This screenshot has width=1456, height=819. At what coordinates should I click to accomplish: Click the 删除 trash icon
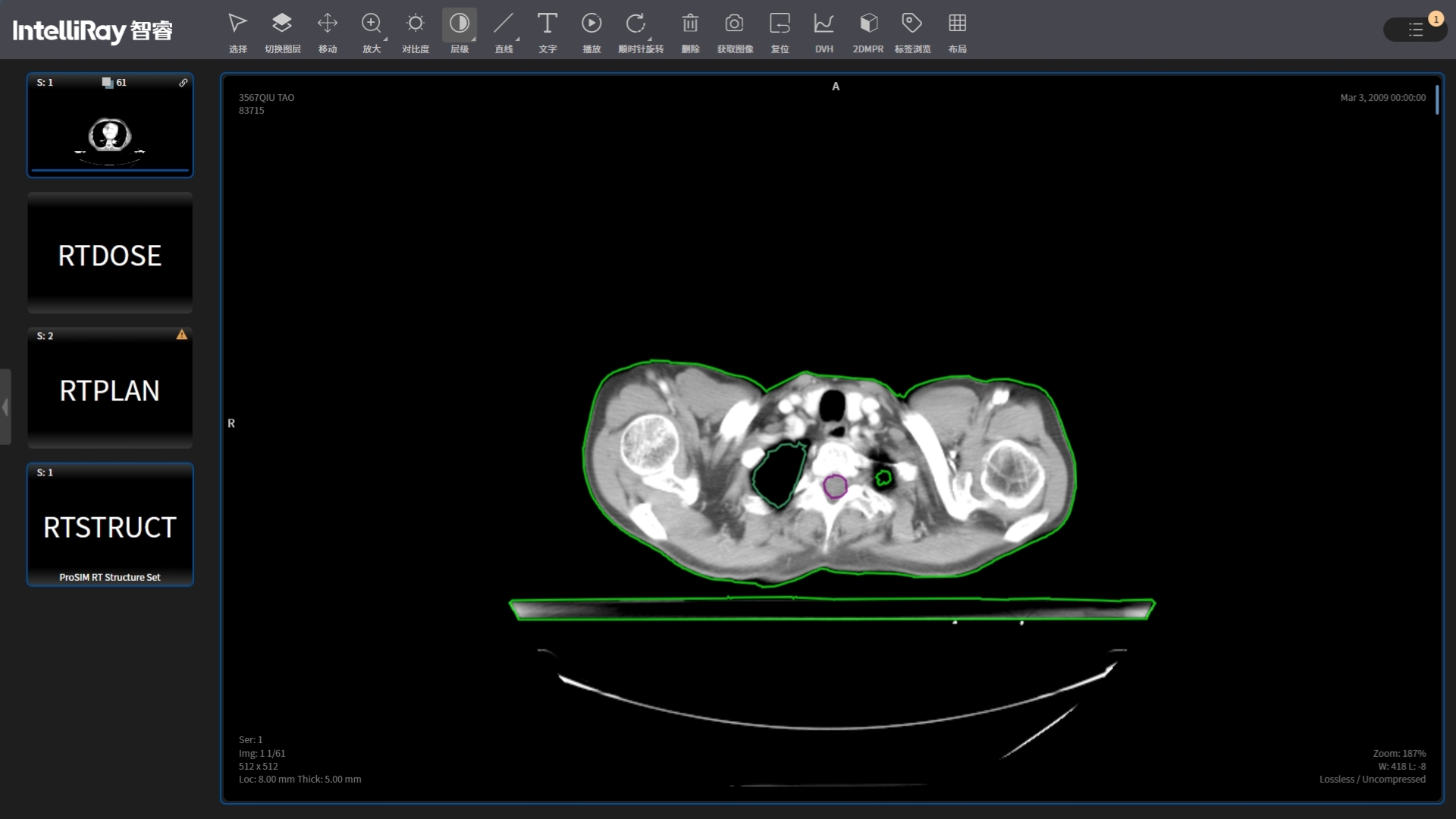point(690,32)
